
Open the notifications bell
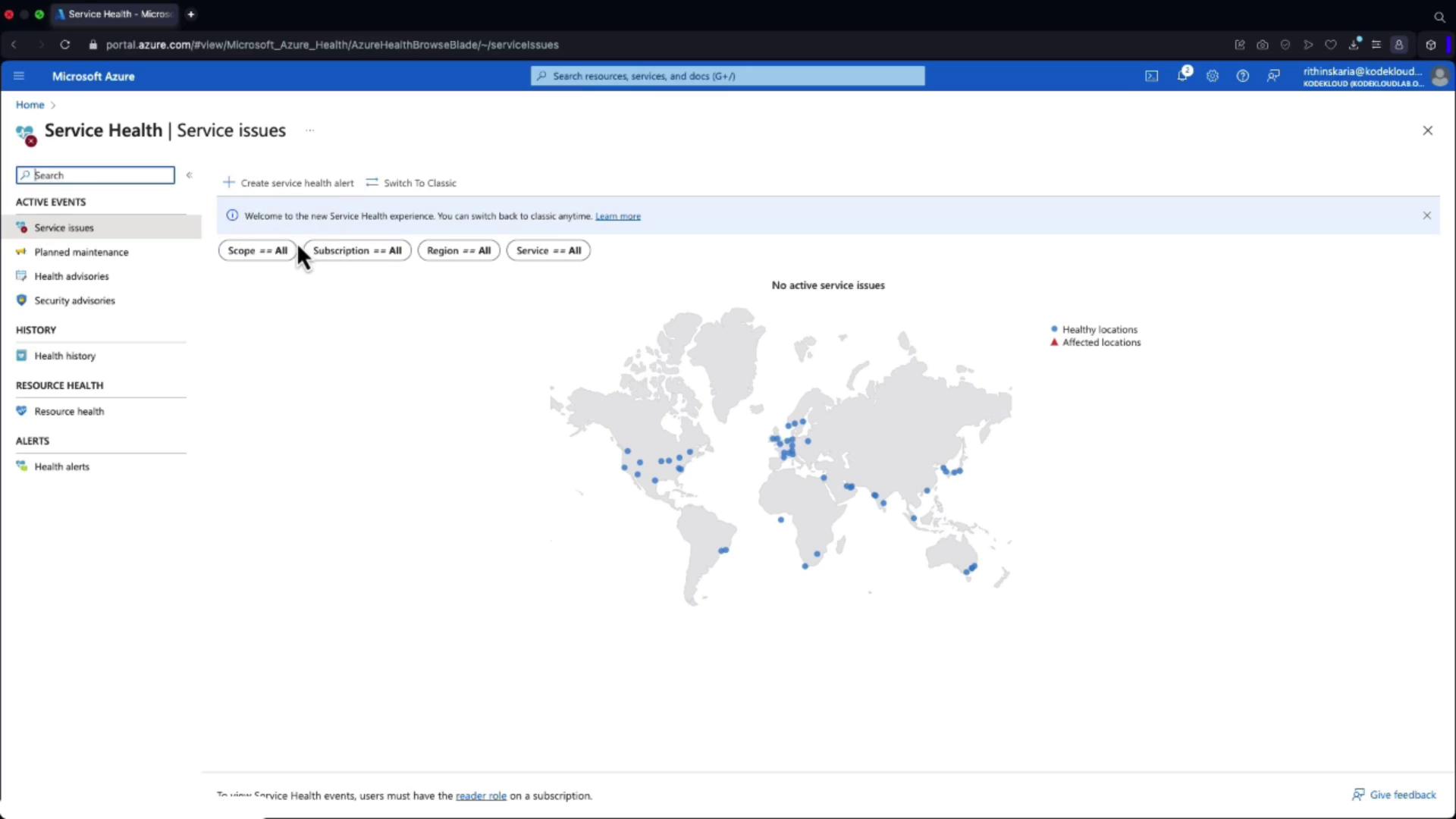tap(1182, 76)
